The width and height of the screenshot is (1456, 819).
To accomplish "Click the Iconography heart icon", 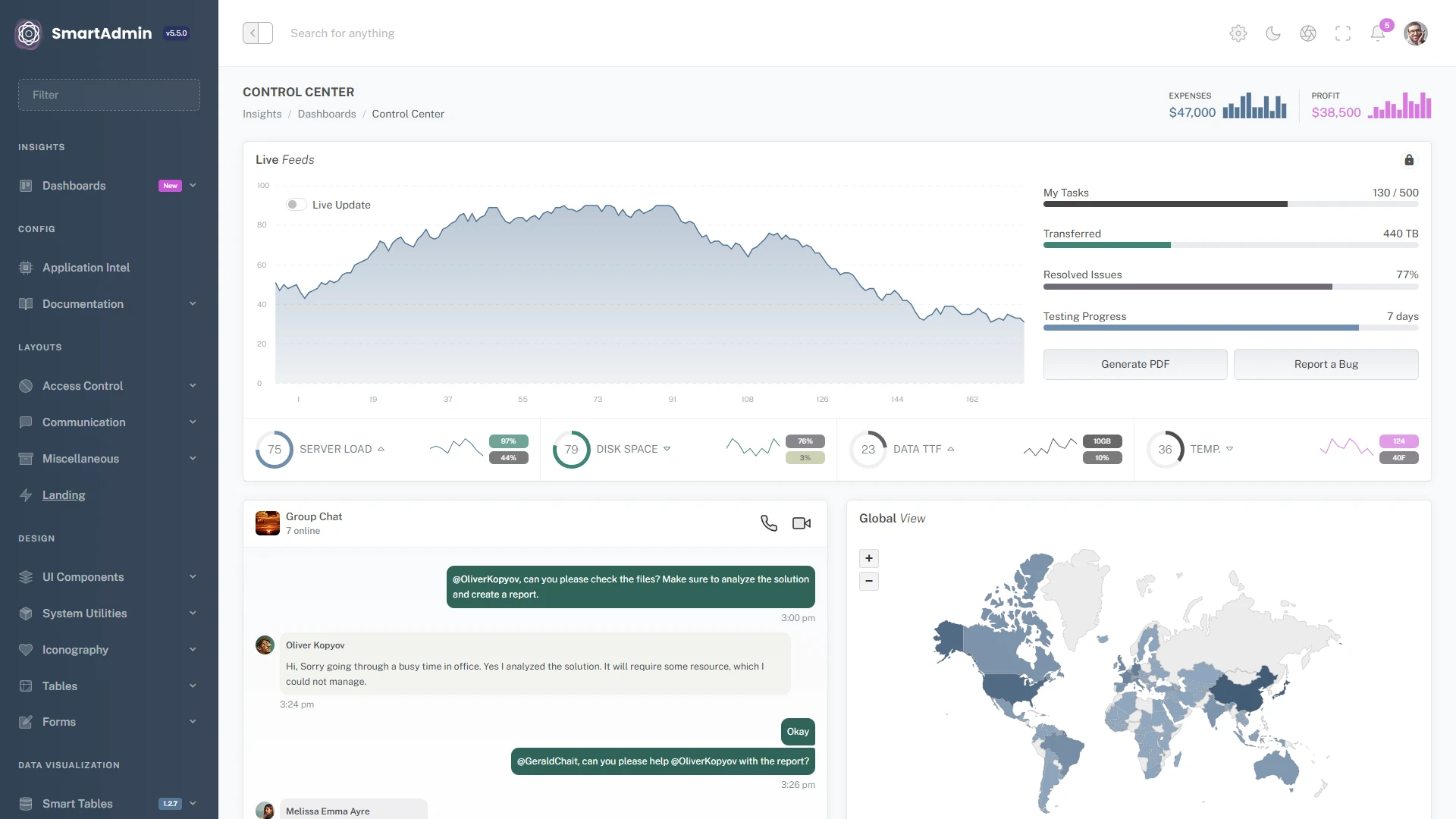I will 26,650.
